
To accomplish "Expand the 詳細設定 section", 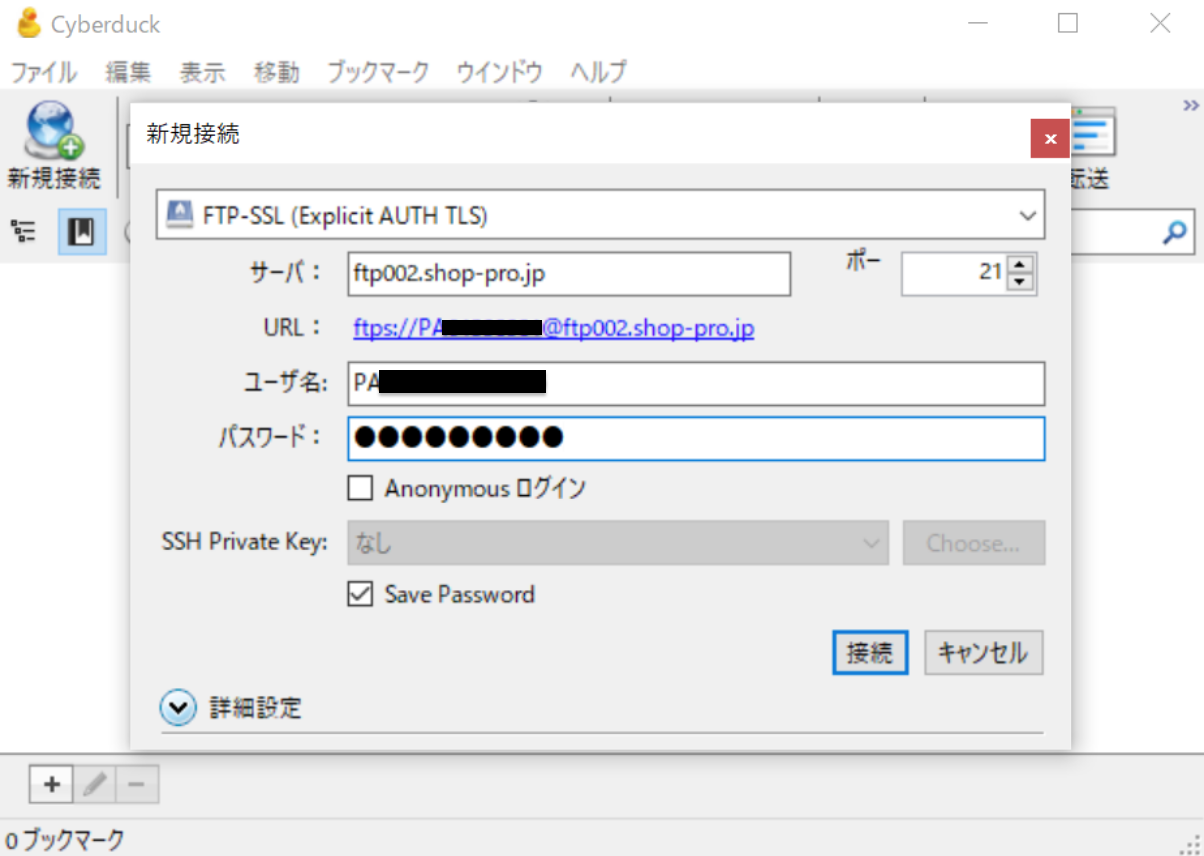I will [x=178, y=709].
